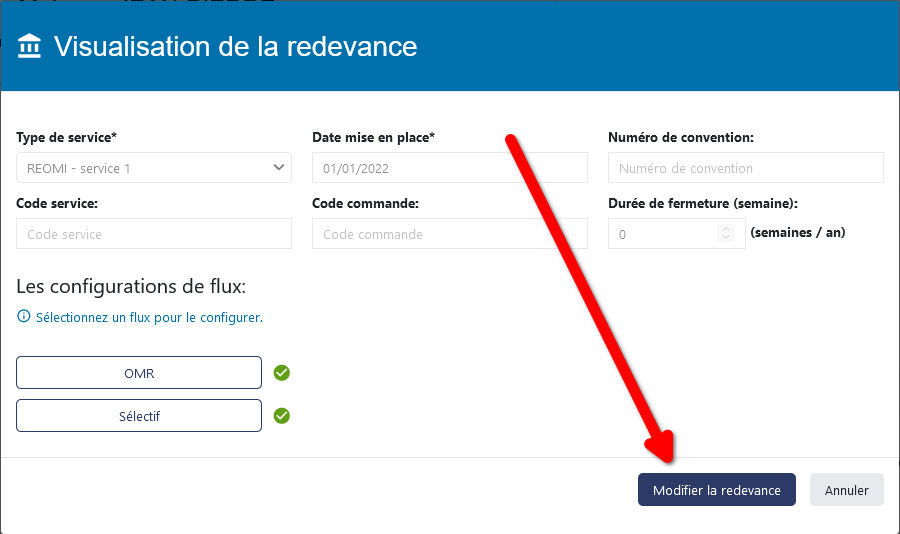Click the 'Sélectionnez un flux pour le configurer' text

(149, 317)
